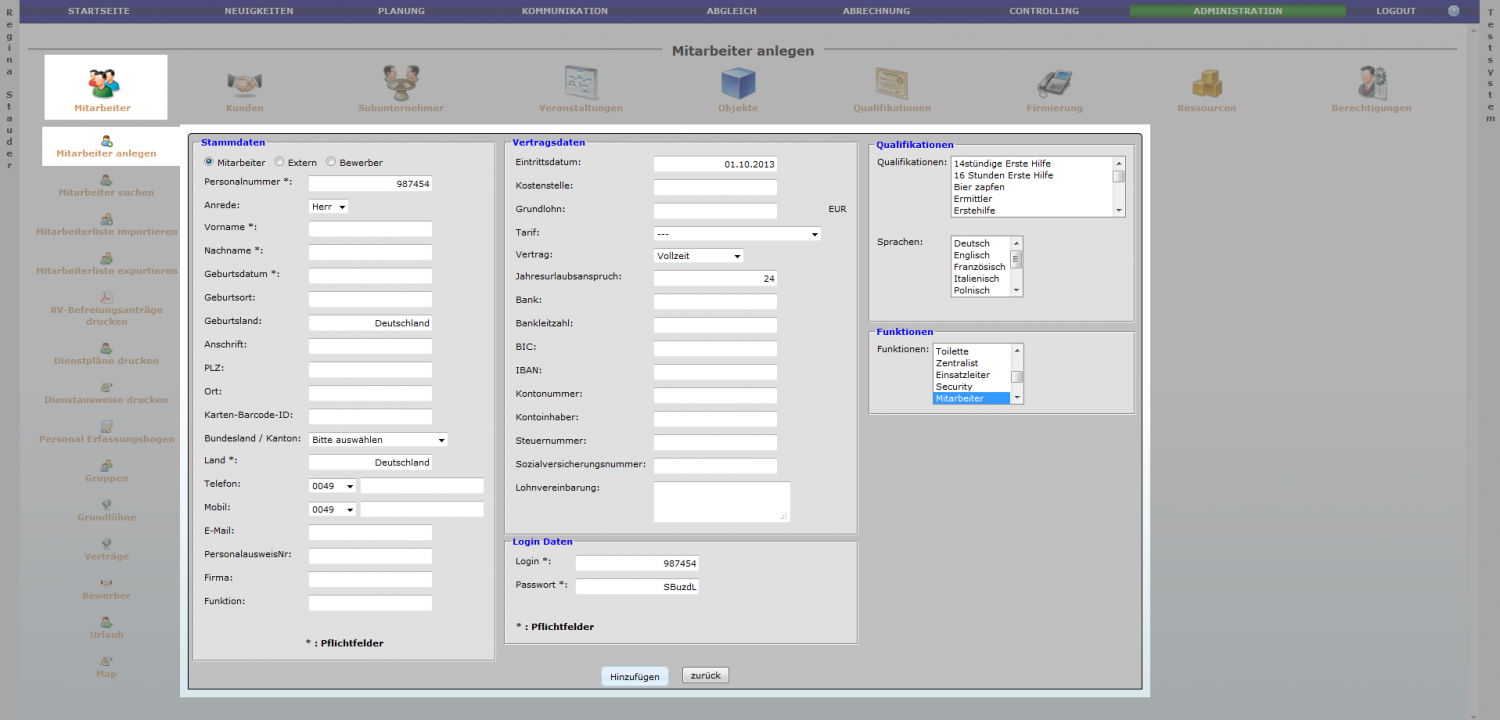
Task: Click the Qualifikationen list scrollbar
Action: pos(1120,187)
